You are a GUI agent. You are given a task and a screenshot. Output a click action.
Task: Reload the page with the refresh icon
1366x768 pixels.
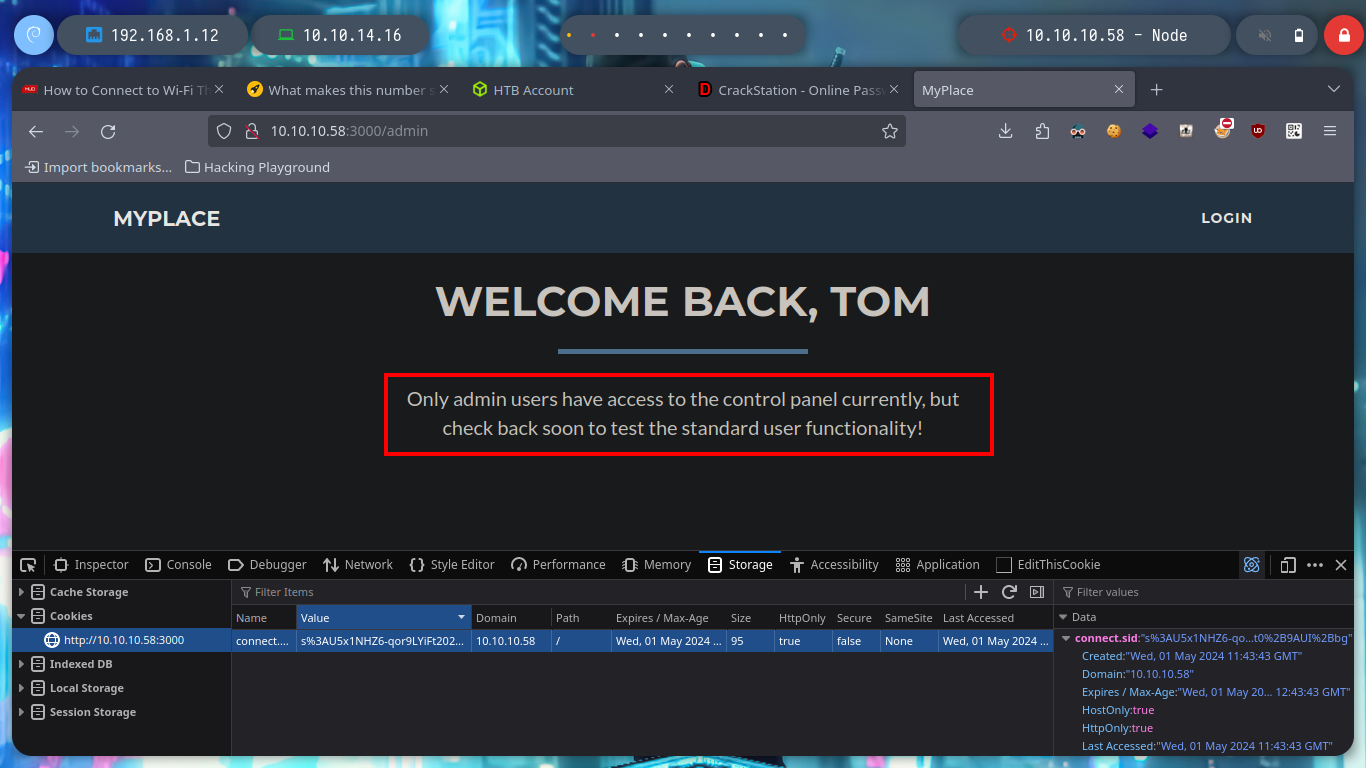pos(108,131)
